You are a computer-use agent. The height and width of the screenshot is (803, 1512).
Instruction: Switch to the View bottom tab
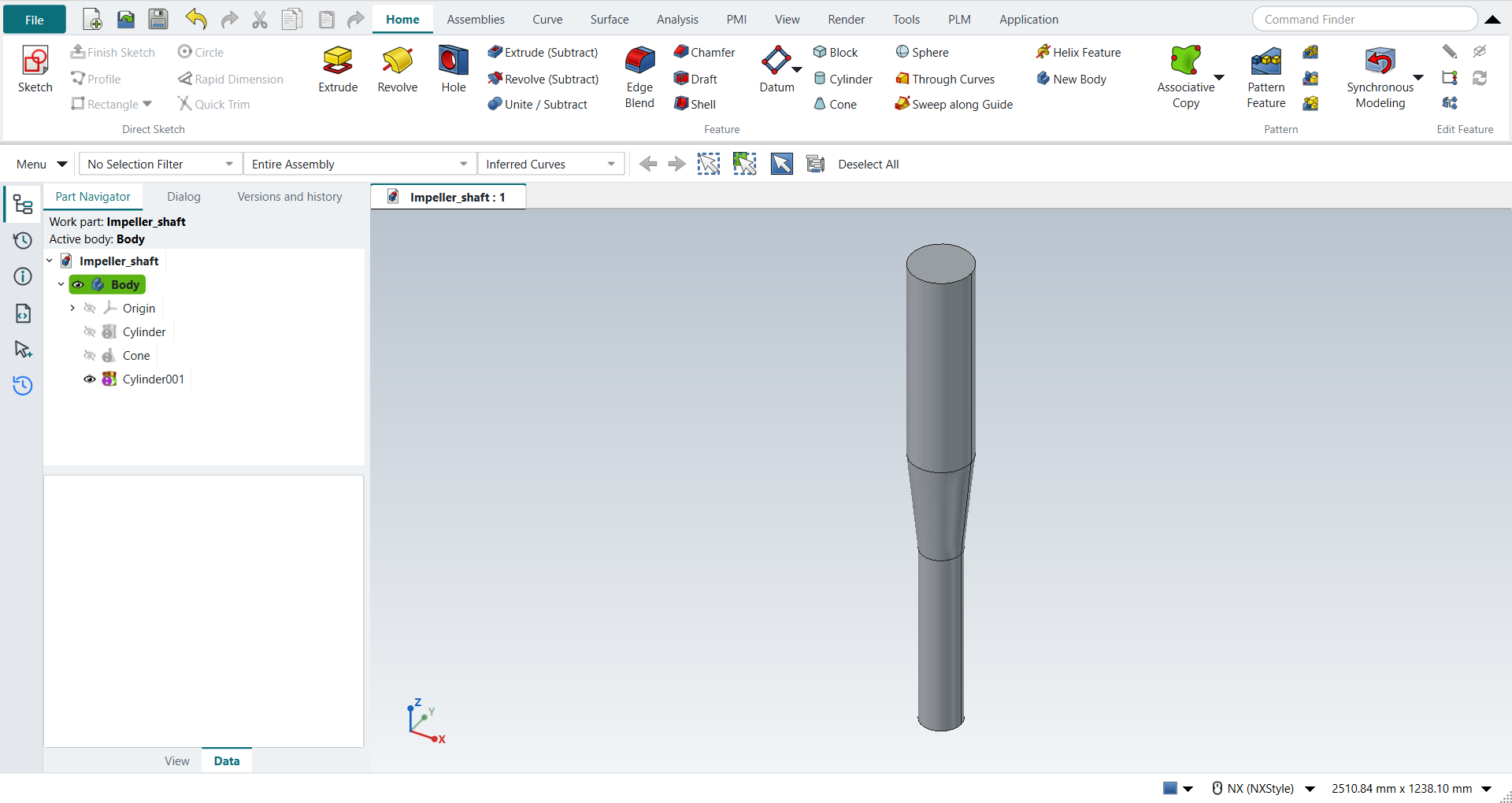point(176,760)
